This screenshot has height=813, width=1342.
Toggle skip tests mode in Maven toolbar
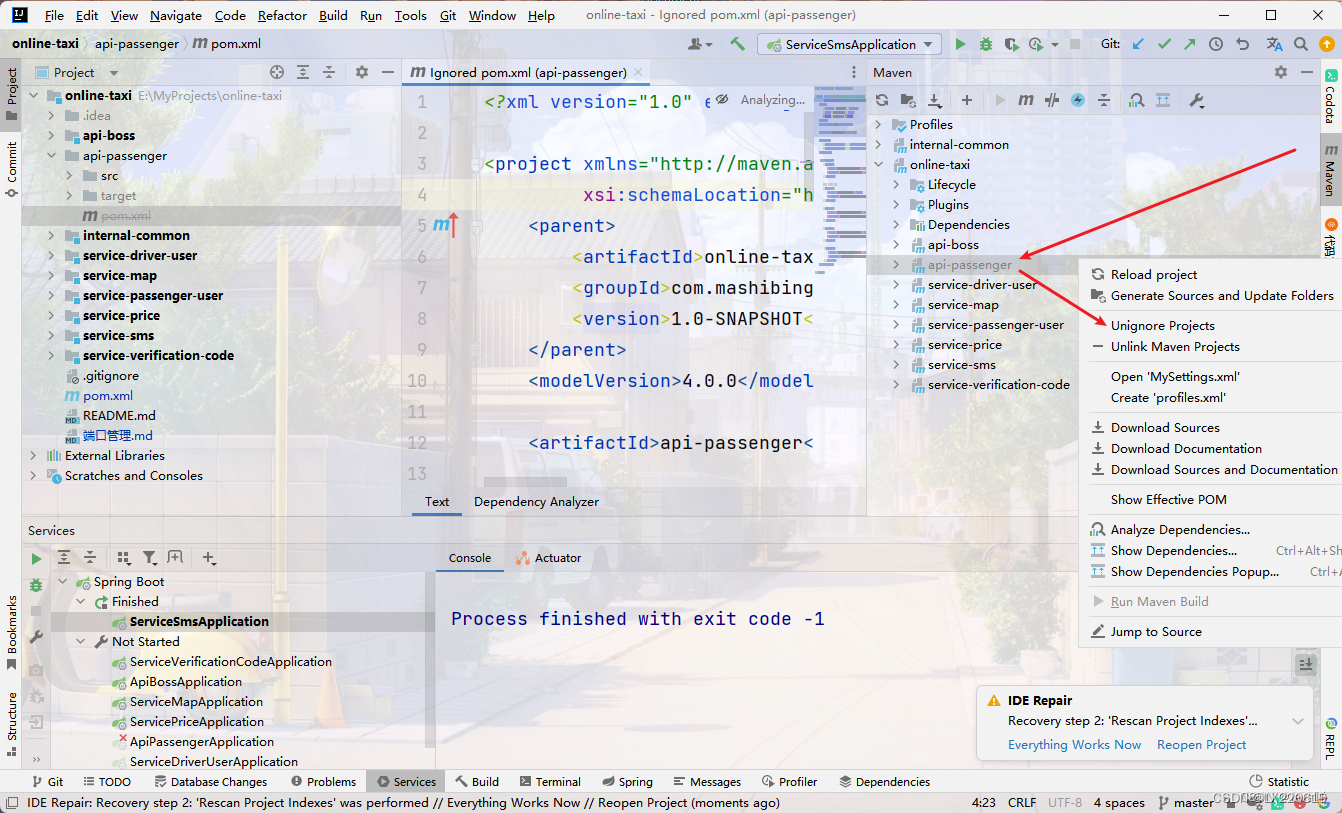coord(1052,100)
